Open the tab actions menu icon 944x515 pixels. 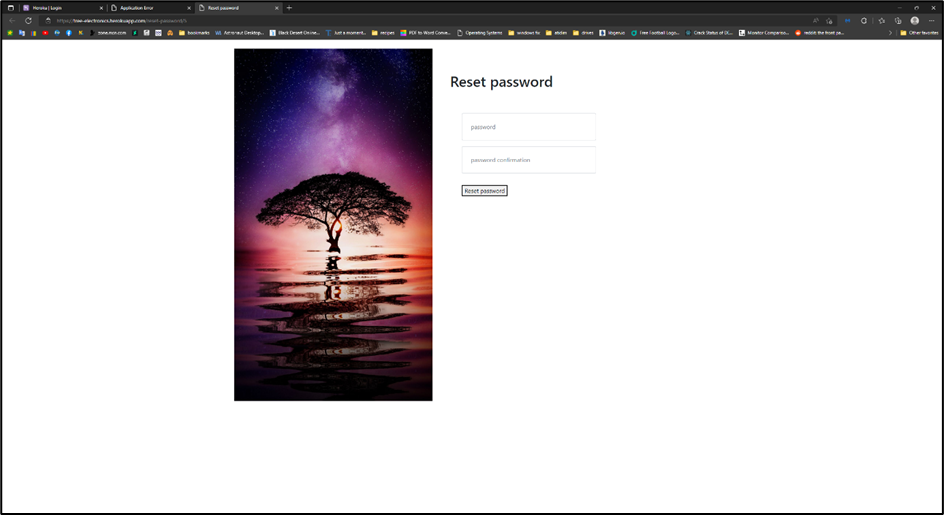point(11,8)
